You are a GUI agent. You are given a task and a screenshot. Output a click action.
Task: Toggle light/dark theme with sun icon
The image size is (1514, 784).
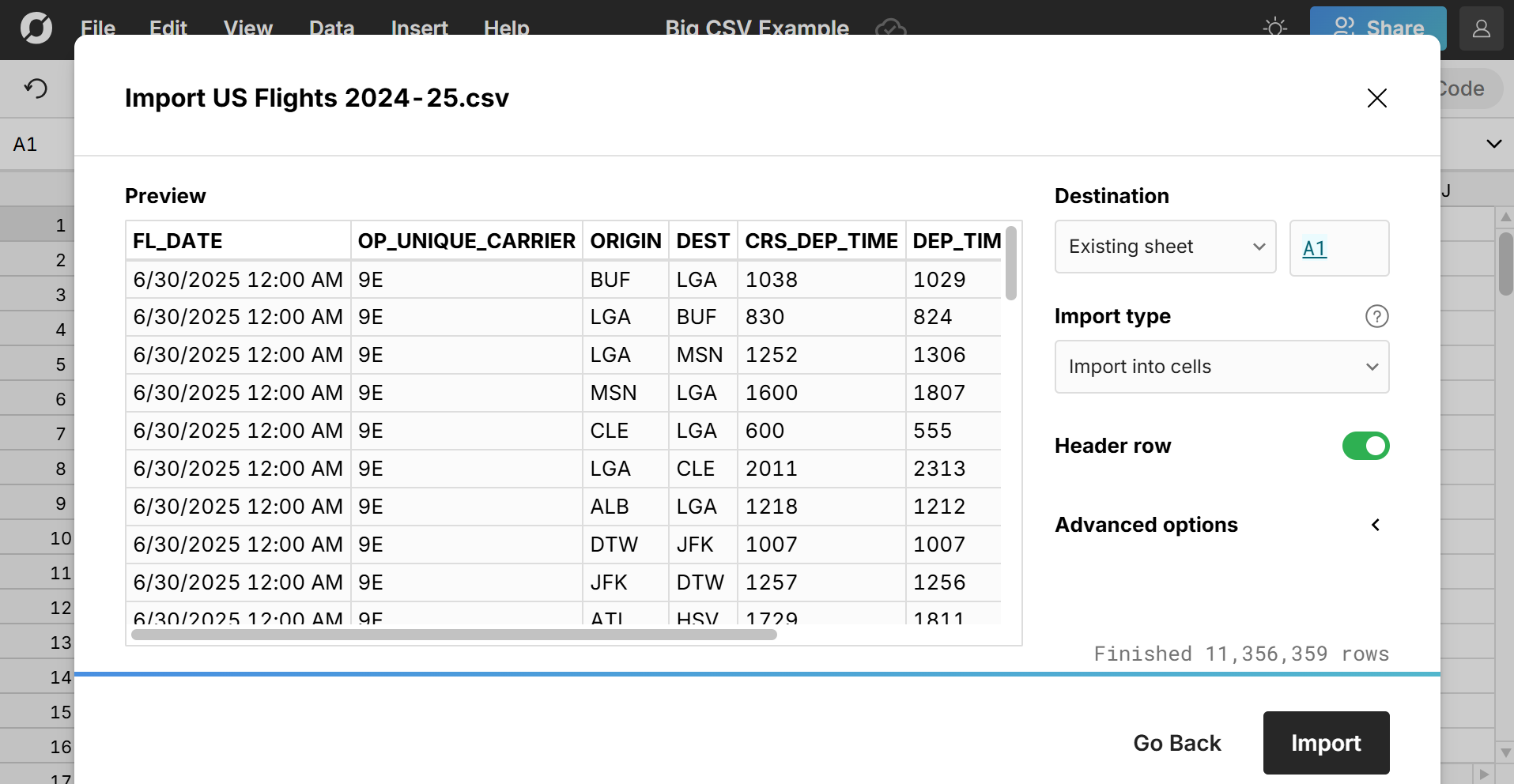click(1274, 26)
